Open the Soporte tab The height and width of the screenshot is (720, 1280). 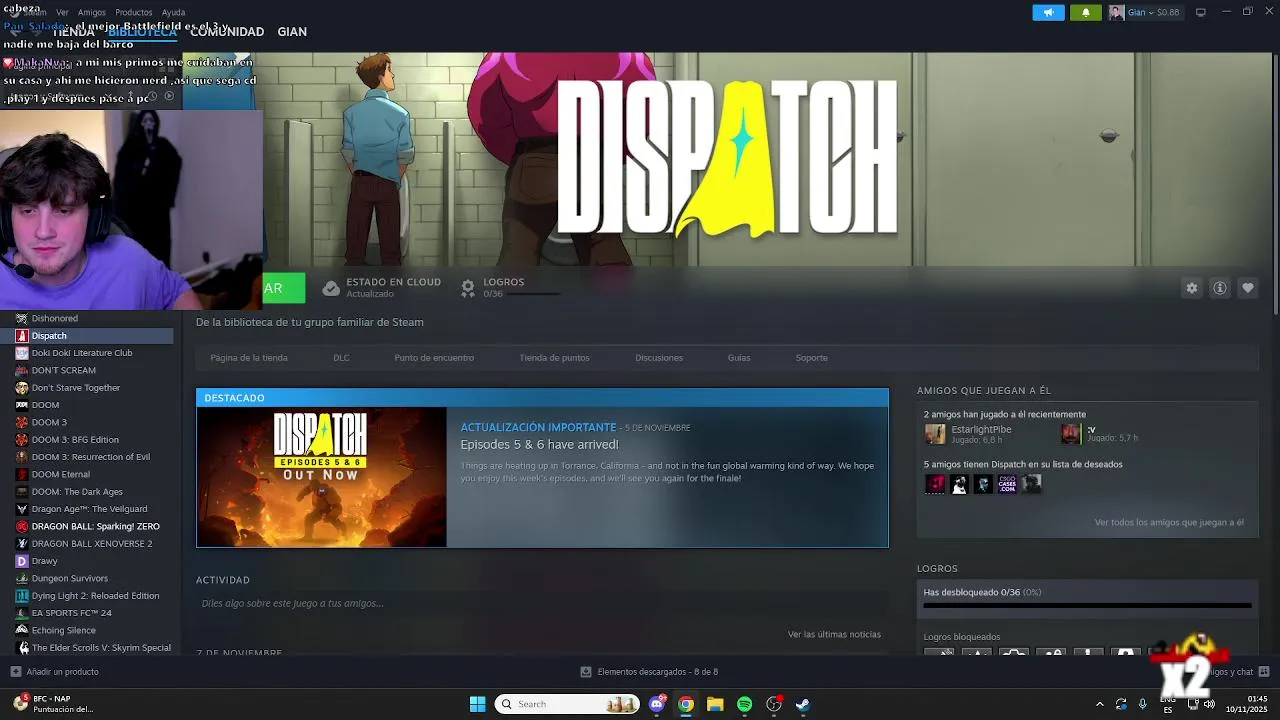click(811, 357)
